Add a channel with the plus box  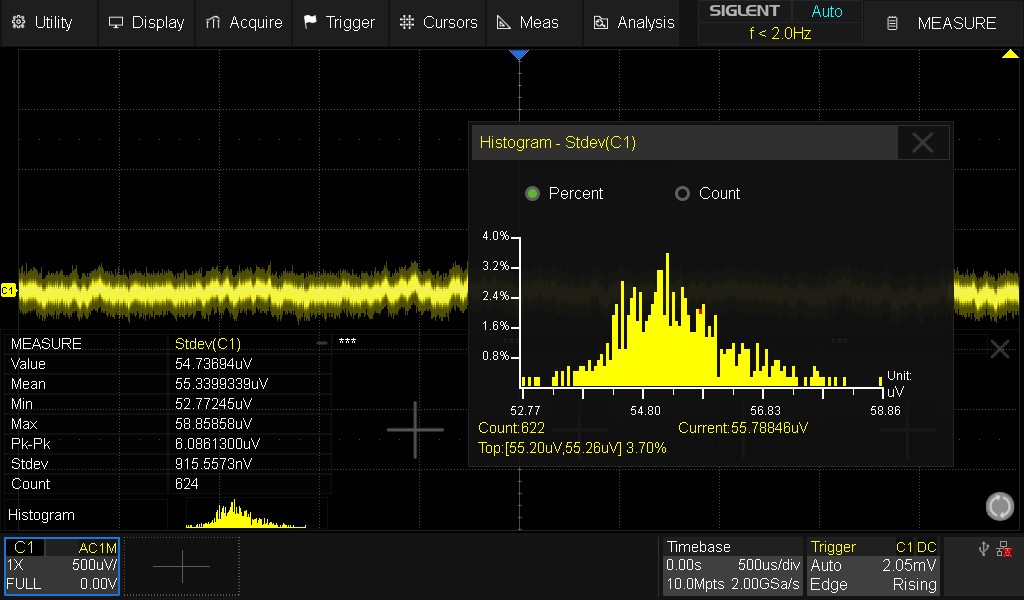(x=182, y=566)
